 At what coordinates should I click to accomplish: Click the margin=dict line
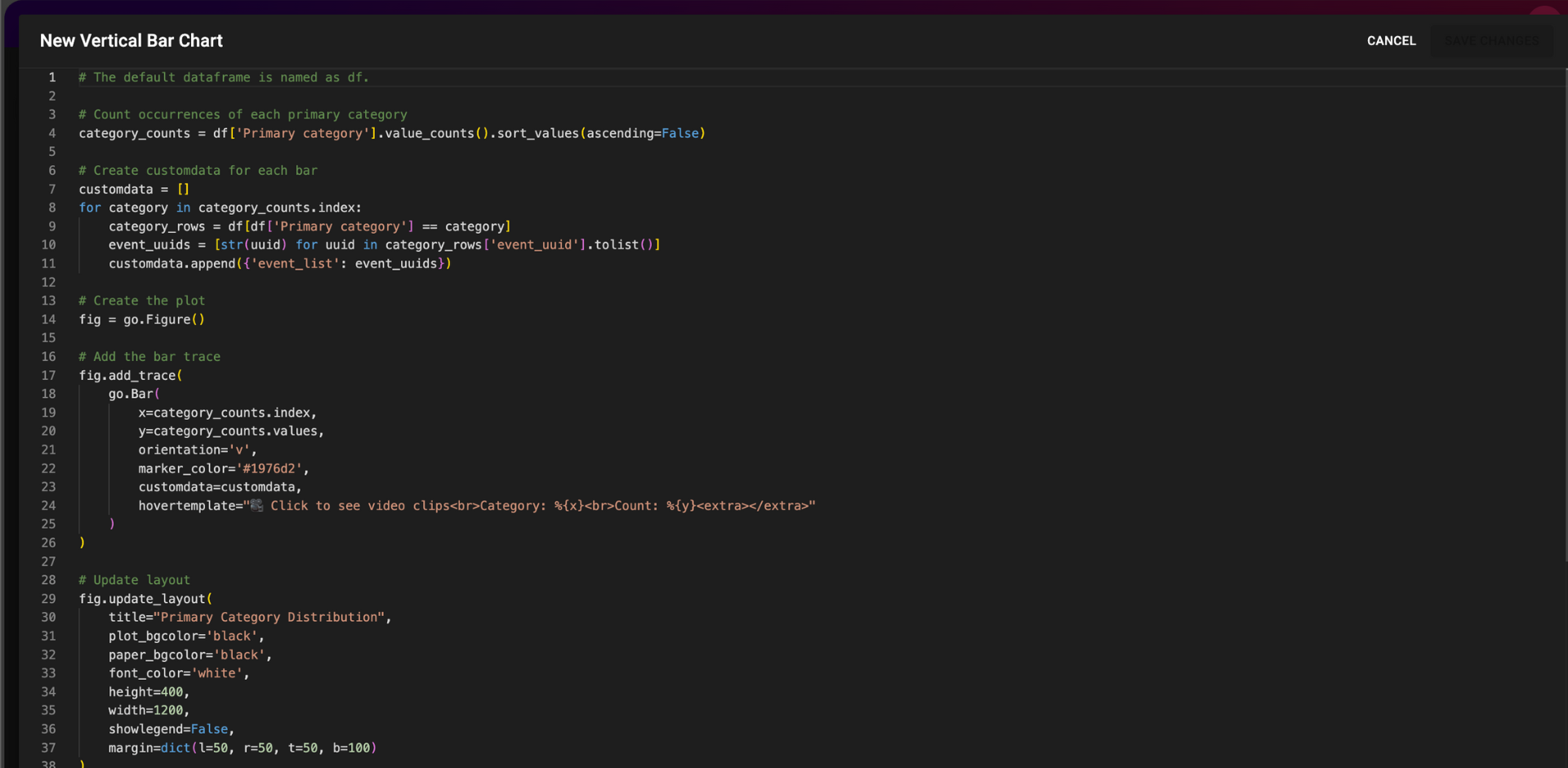pyautogui.click(x=242, y=748)
